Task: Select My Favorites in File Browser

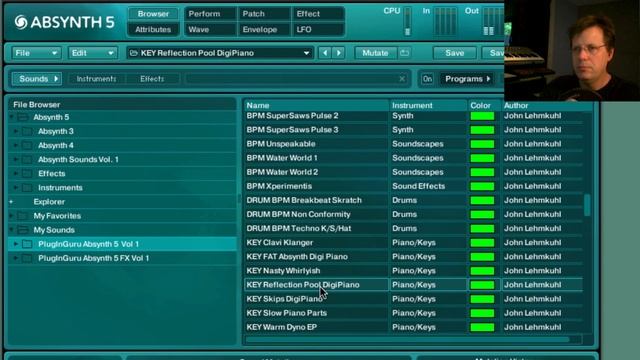Action: coord(57,216)
